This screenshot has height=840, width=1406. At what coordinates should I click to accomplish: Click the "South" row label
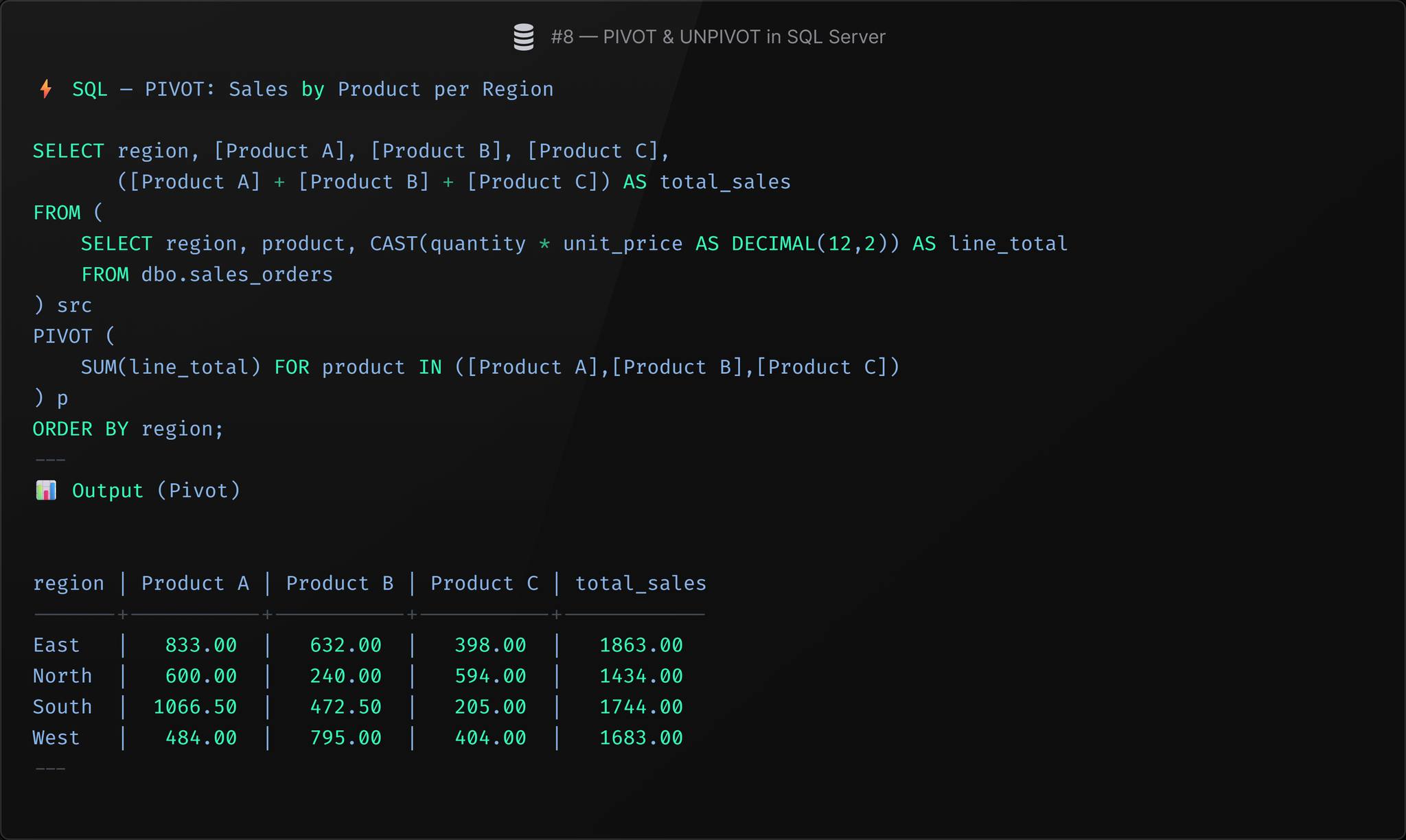(62, 707)
